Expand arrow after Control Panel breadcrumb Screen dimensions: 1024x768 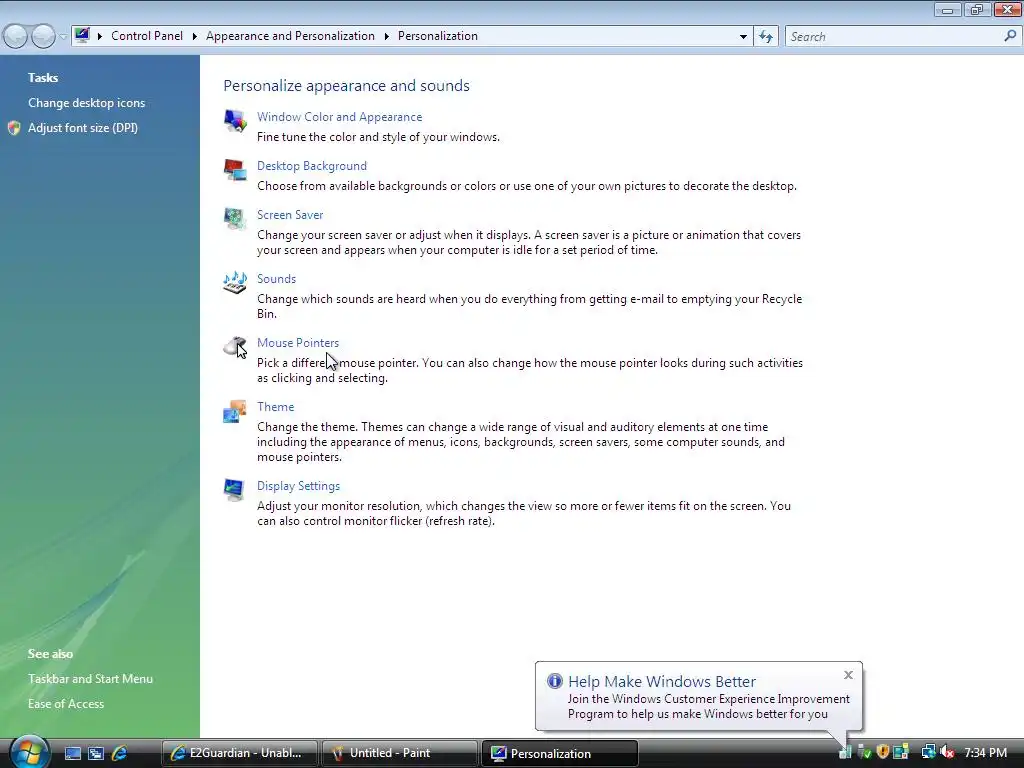point(195,36)
